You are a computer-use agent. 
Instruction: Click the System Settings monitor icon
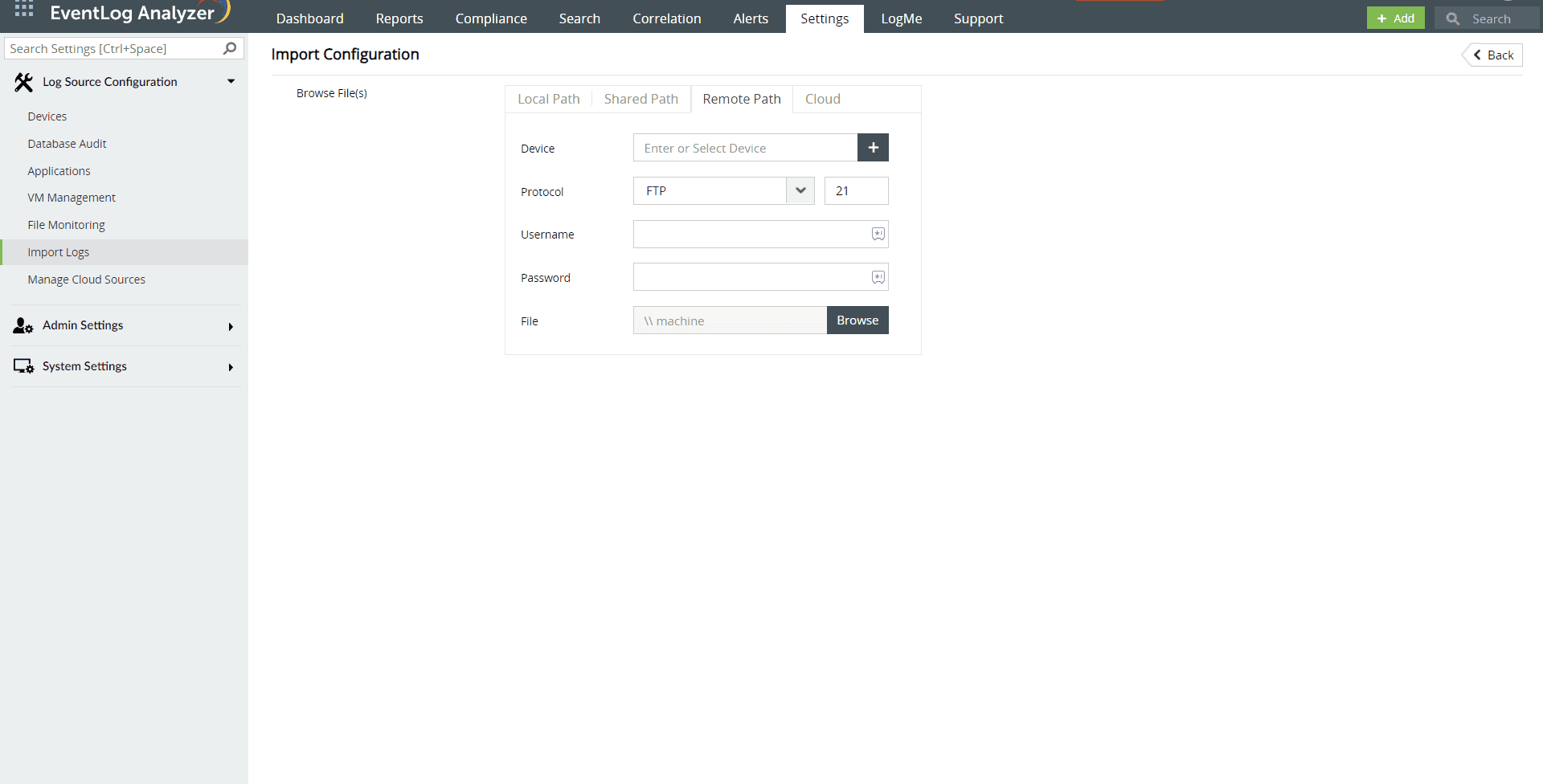23,366
